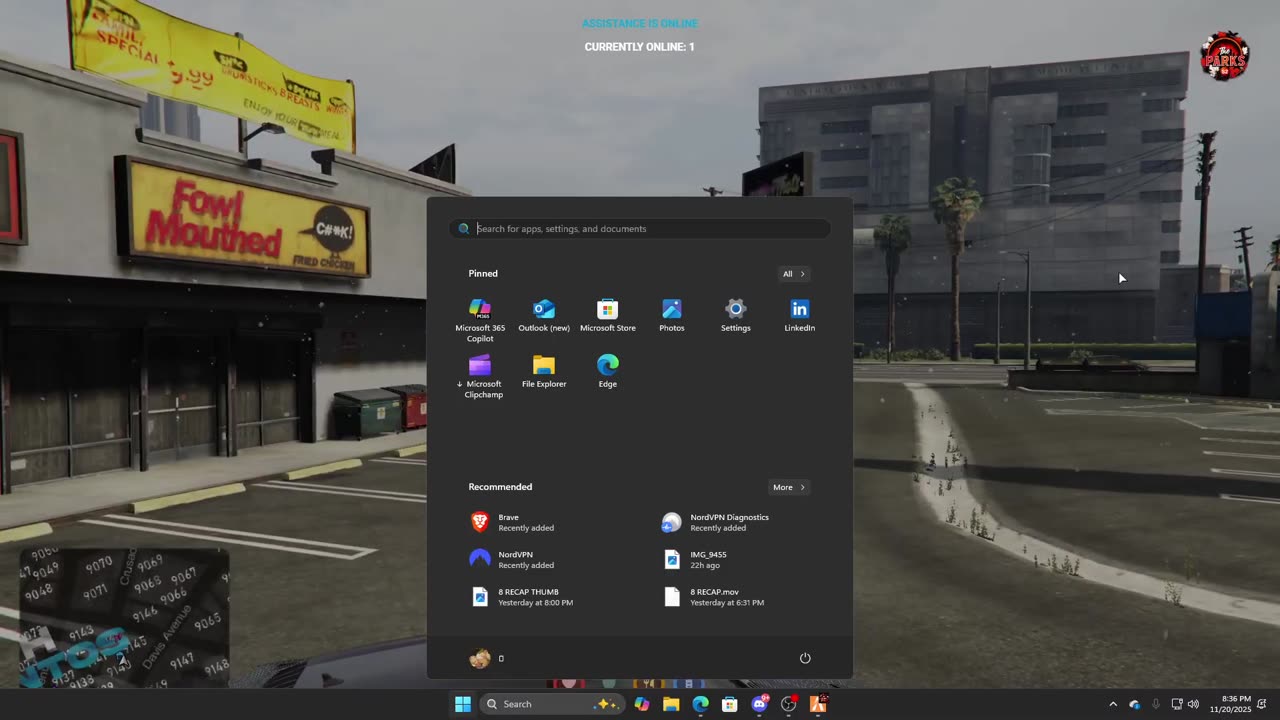Launch Edge from the Pinned section
This screenshot has height=720, width=1280.
608,371
